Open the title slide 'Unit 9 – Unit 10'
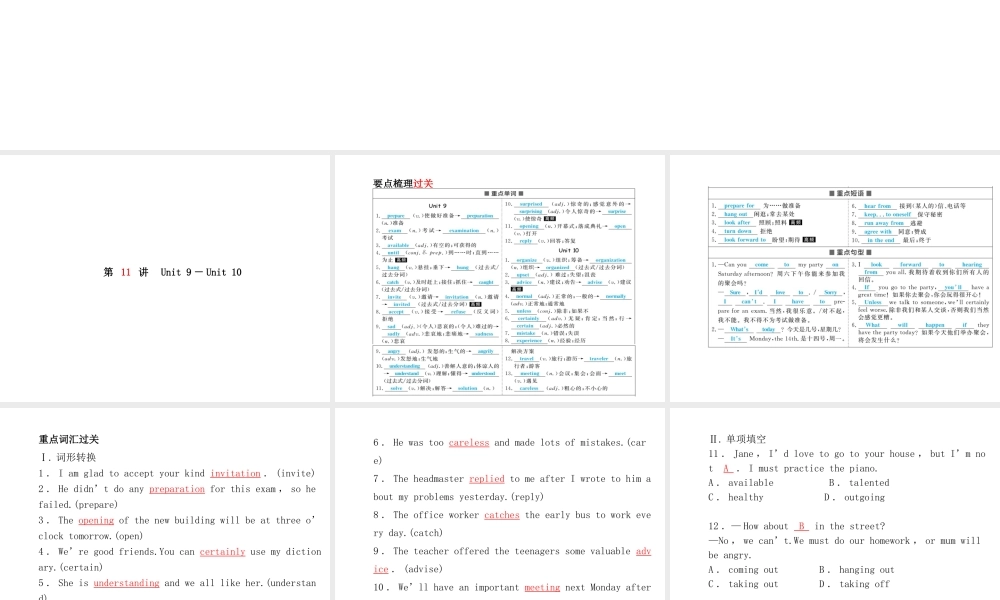The width and height of the screenshot is (1000, 600). [165, 278]
